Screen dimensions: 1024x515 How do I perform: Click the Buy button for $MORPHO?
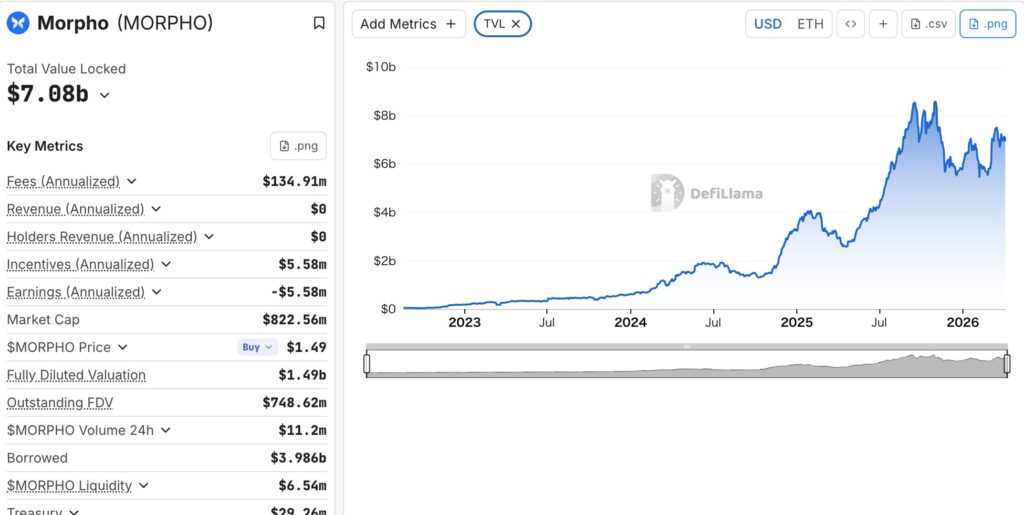[257, 347]
